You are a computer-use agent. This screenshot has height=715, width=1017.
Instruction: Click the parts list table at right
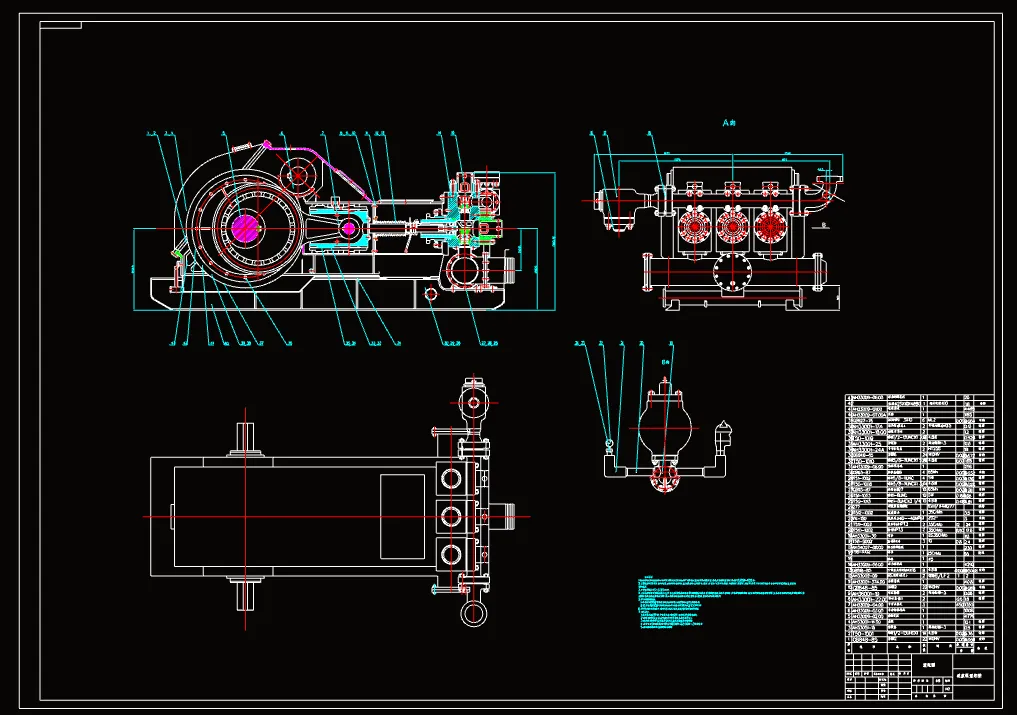919,522
